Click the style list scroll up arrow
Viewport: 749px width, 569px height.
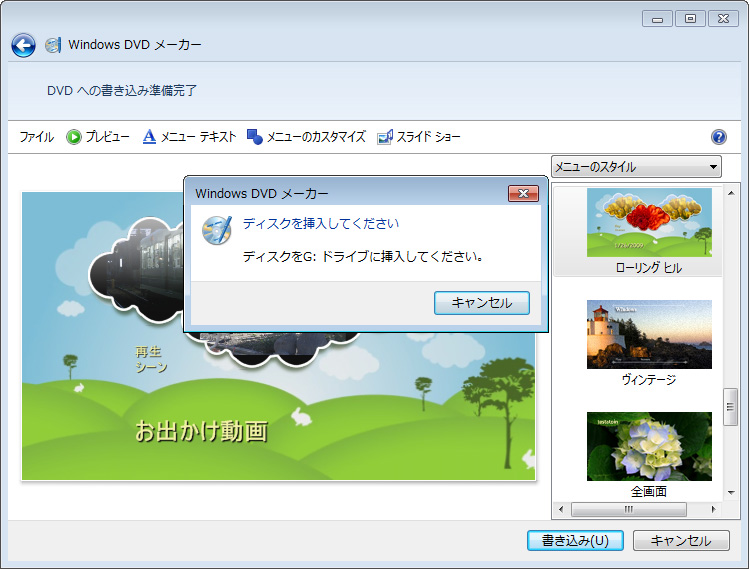tap(731, 193)
